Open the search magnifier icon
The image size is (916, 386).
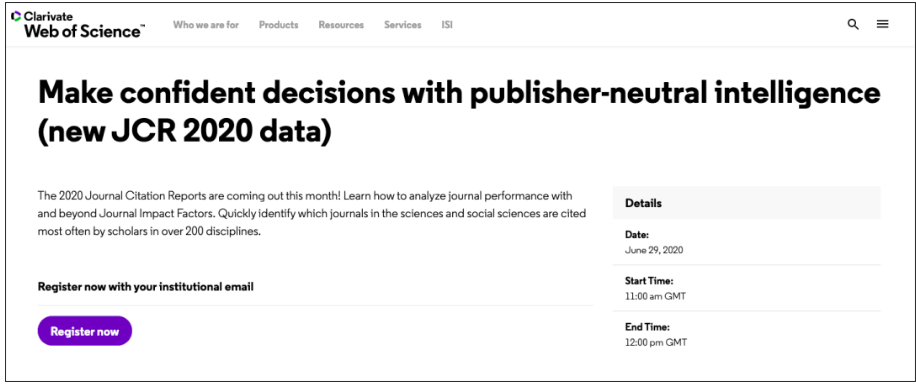point(853,25)
